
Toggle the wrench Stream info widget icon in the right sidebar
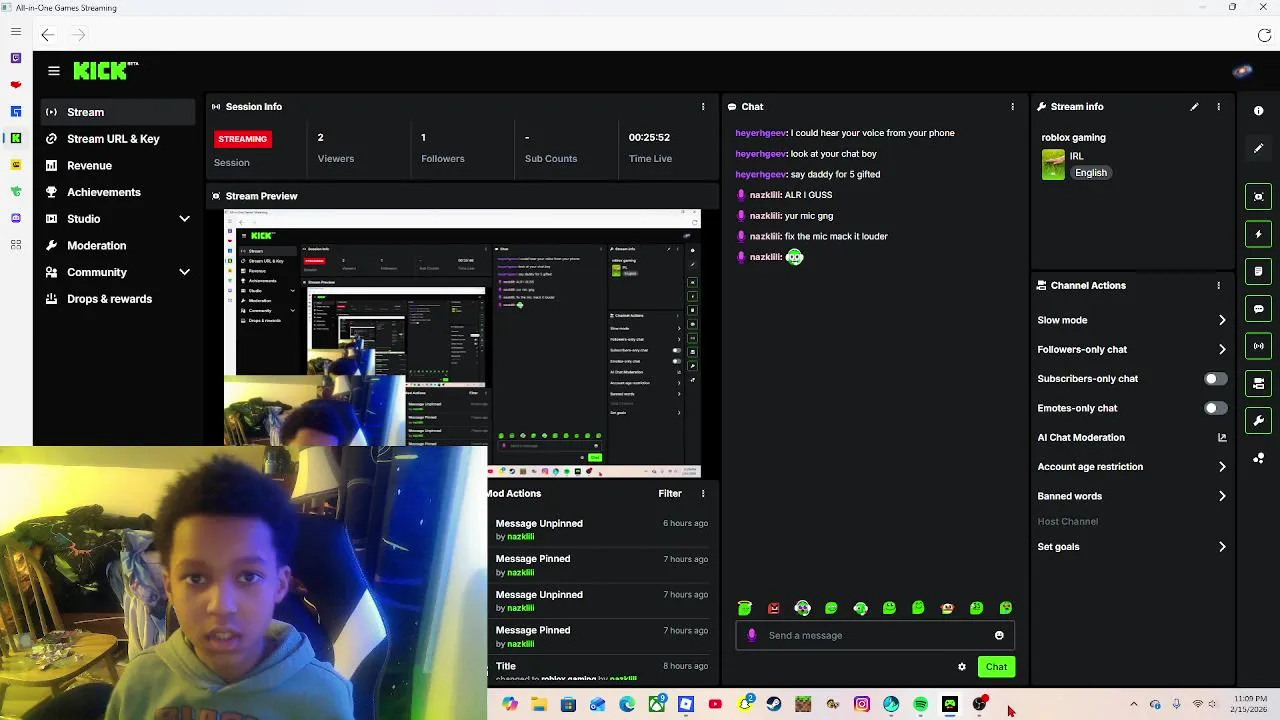pyautogui.click(x=1259, y=420)
